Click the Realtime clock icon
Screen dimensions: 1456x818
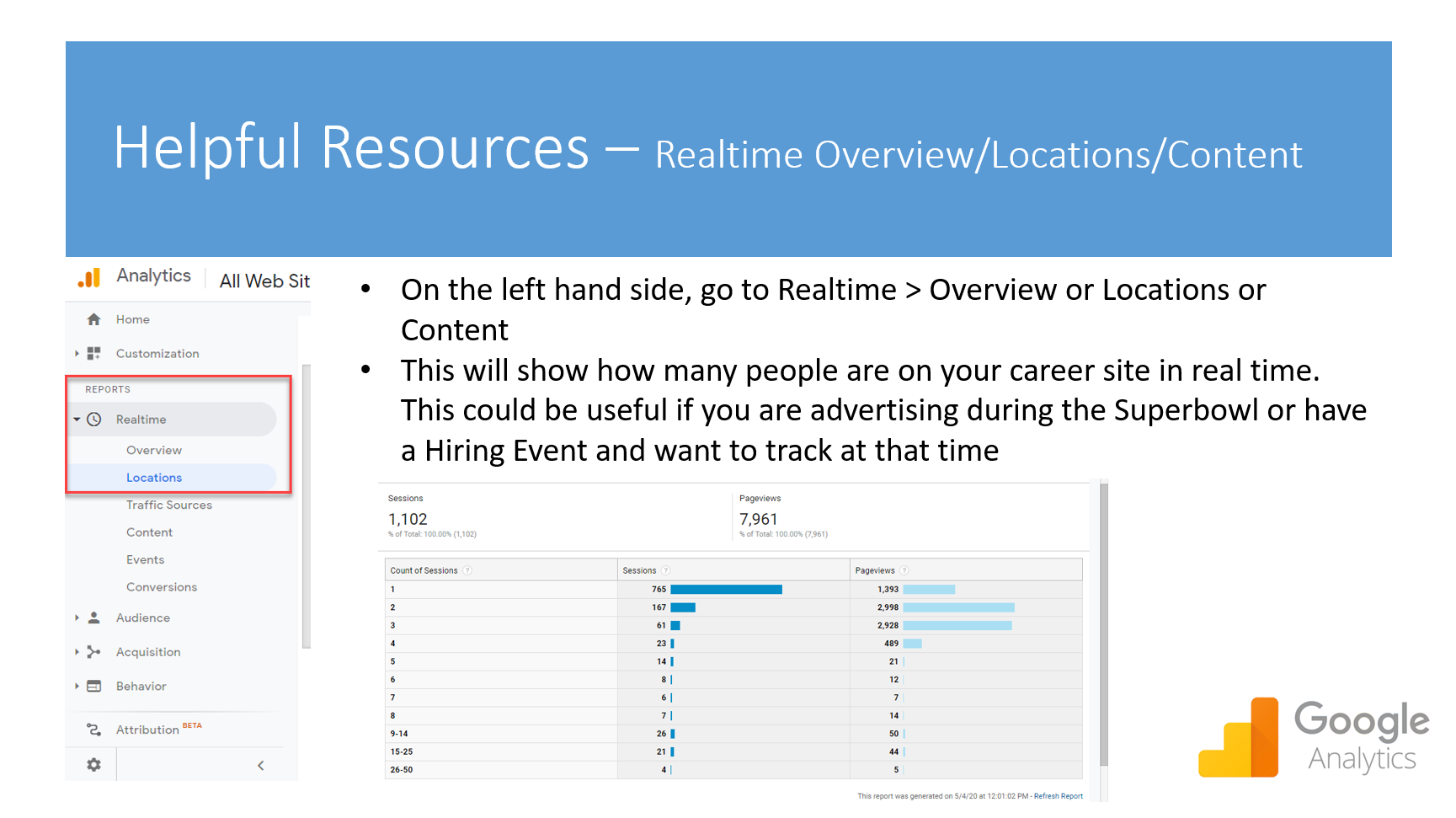pyautogui.click(x=94, y=419)
